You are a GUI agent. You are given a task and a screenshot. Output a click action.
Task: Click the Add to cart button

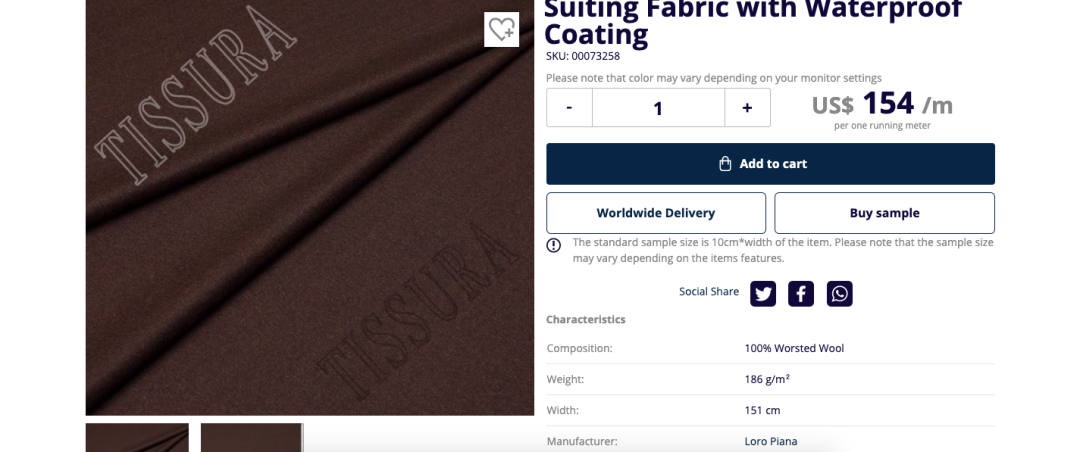[770, 164]
